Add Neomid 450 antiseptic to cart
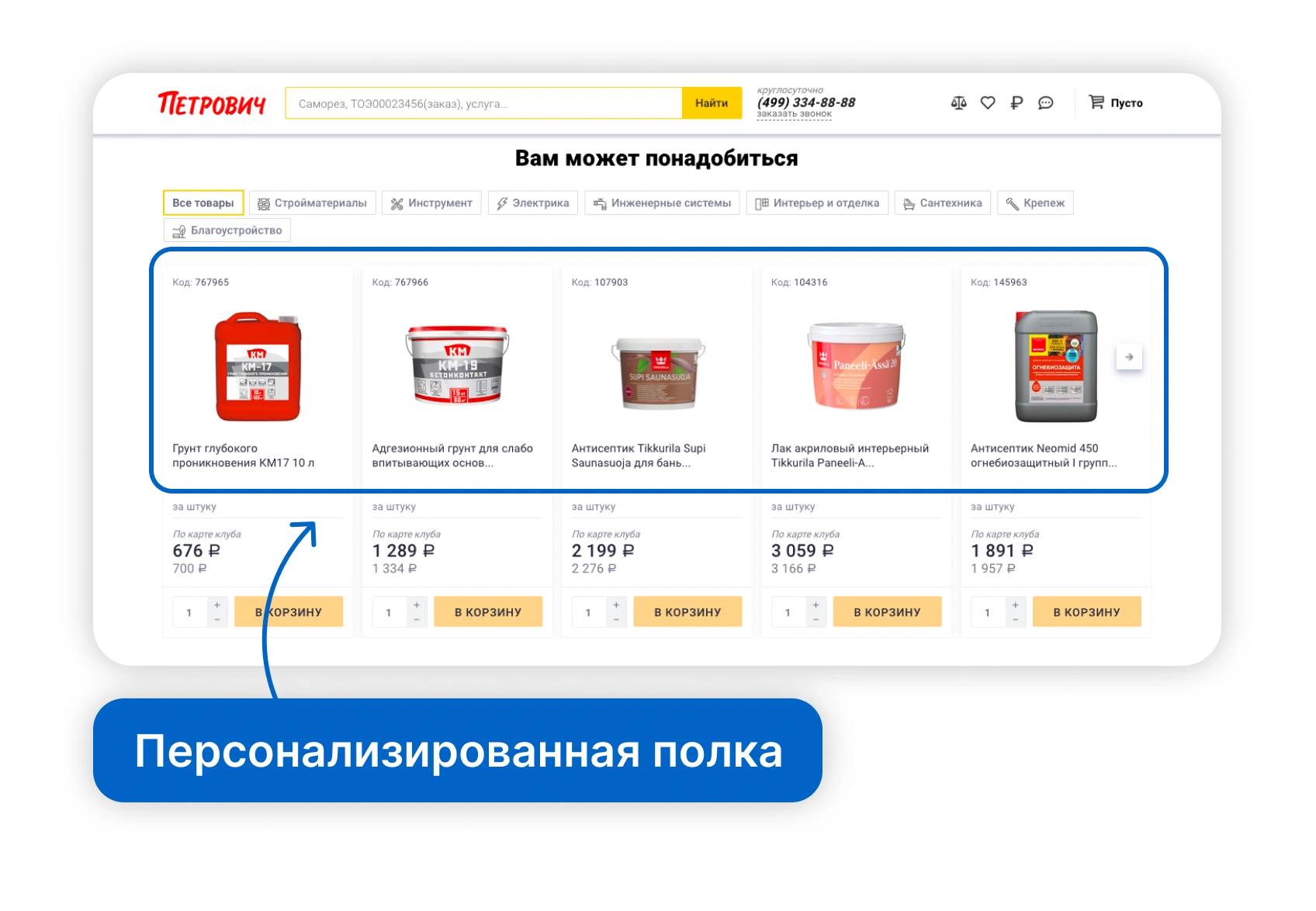The height and width of the screenshot is (911, 1316). pos(1086,612)
